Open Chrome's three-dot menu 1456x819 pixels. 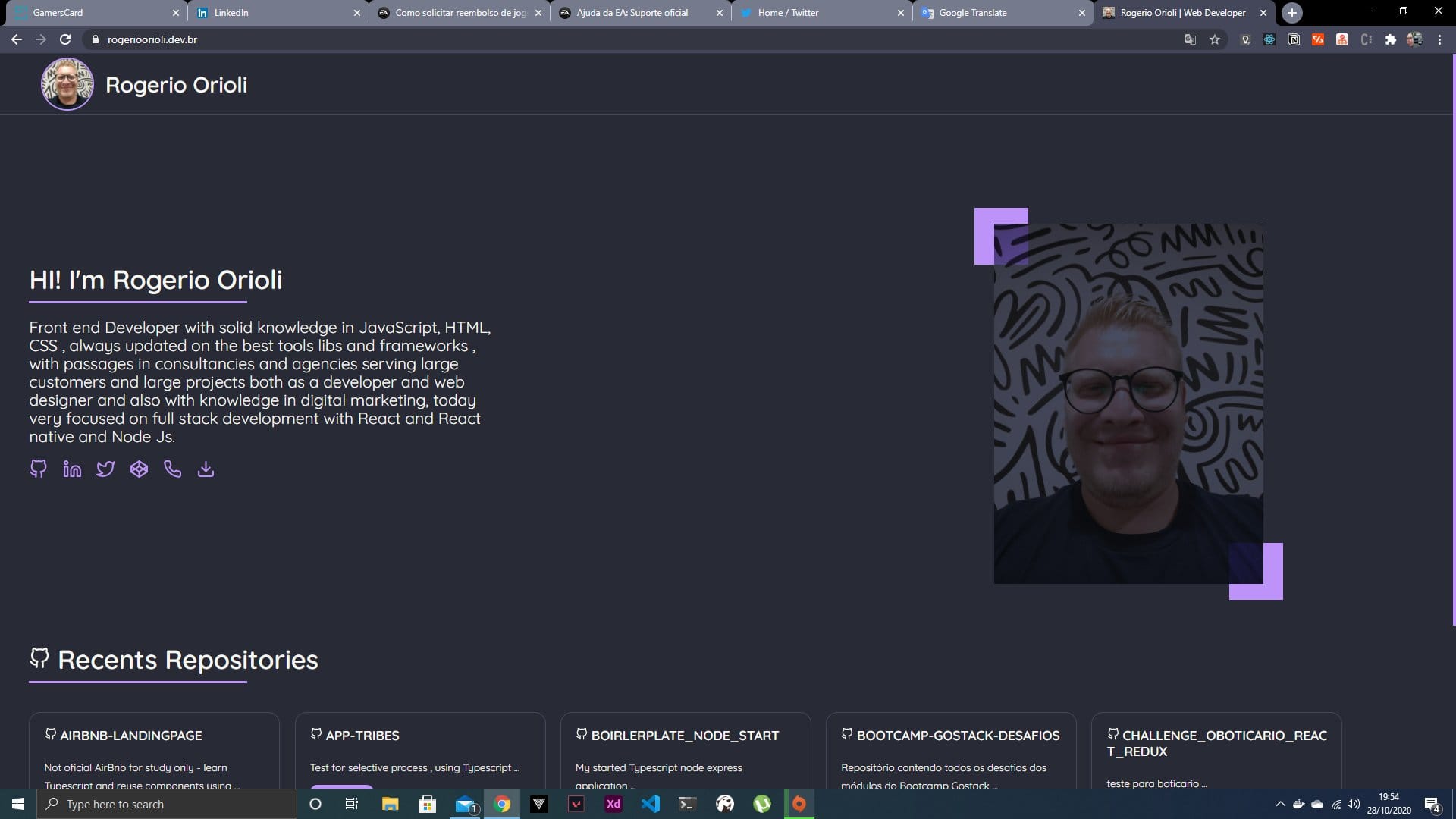point(1439,39)
